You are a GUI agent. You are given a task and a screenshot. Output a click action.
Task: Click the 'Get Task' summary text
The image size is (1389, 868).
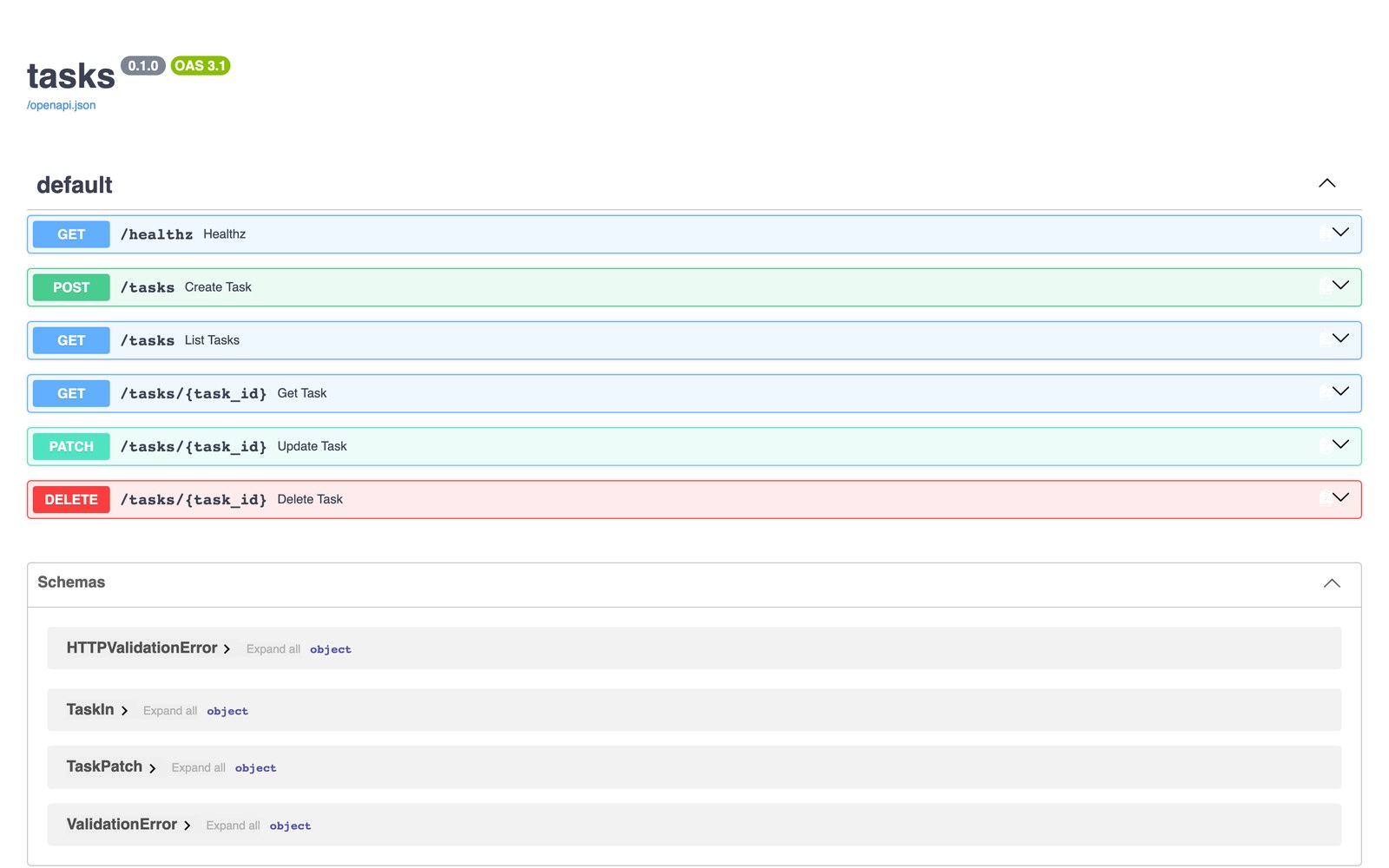(302, 393)
